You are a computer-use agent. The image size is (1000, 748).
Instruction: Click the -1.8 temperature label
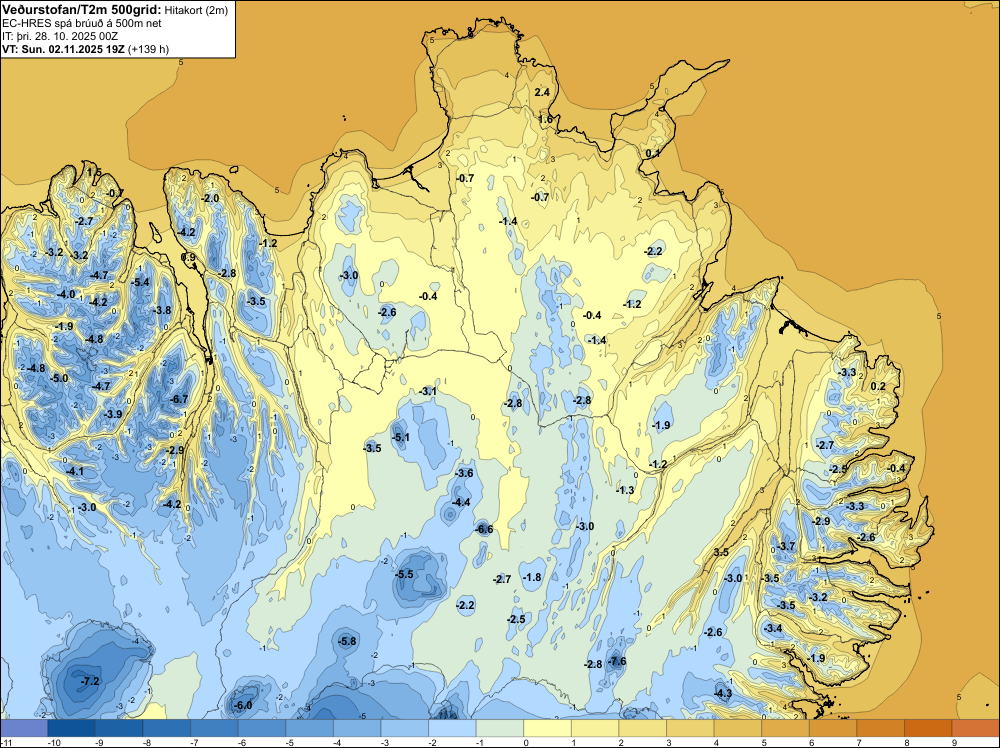point(533,577)
